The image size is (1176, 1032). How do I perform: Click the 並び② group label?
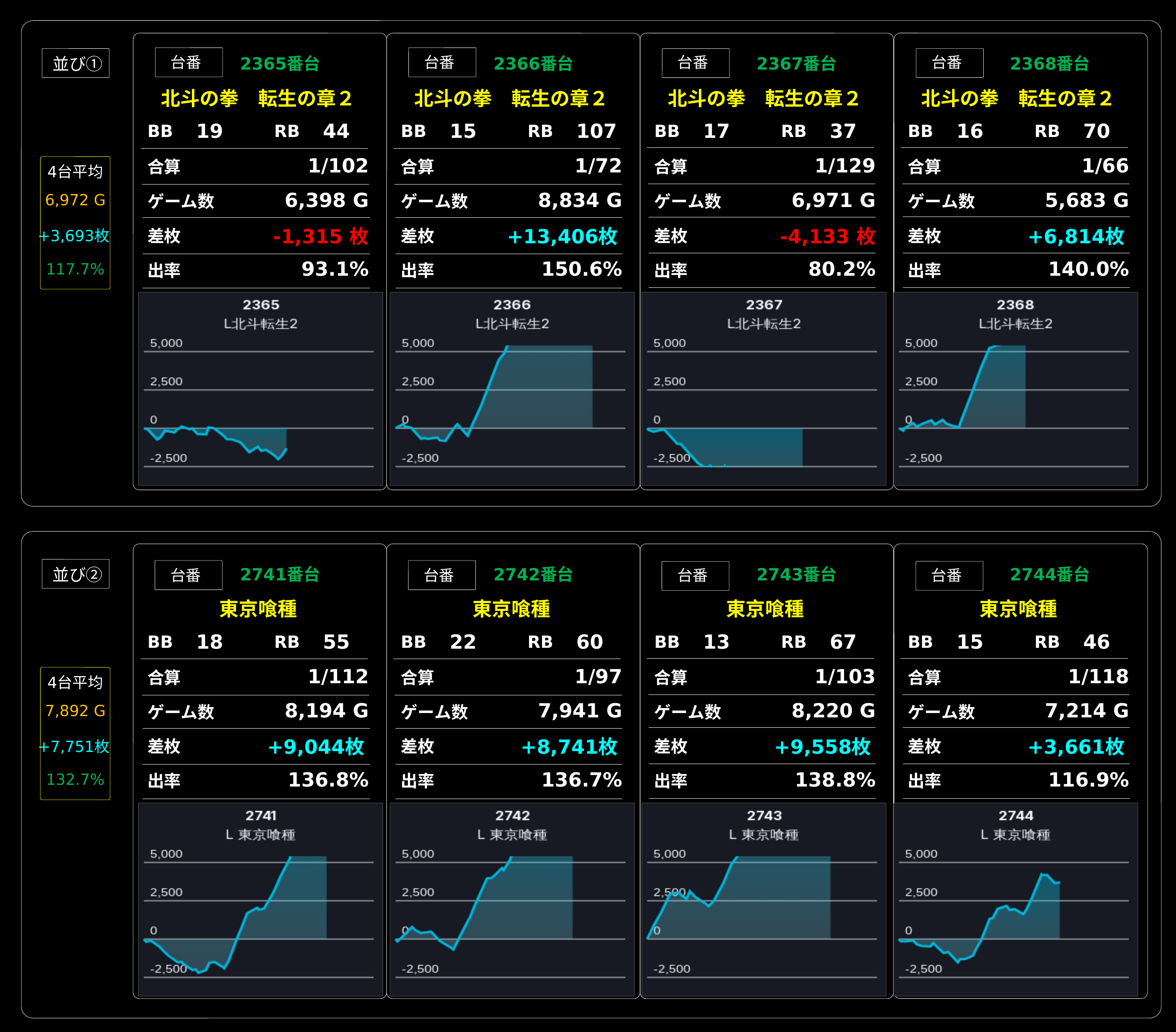(x=75, y=573)
